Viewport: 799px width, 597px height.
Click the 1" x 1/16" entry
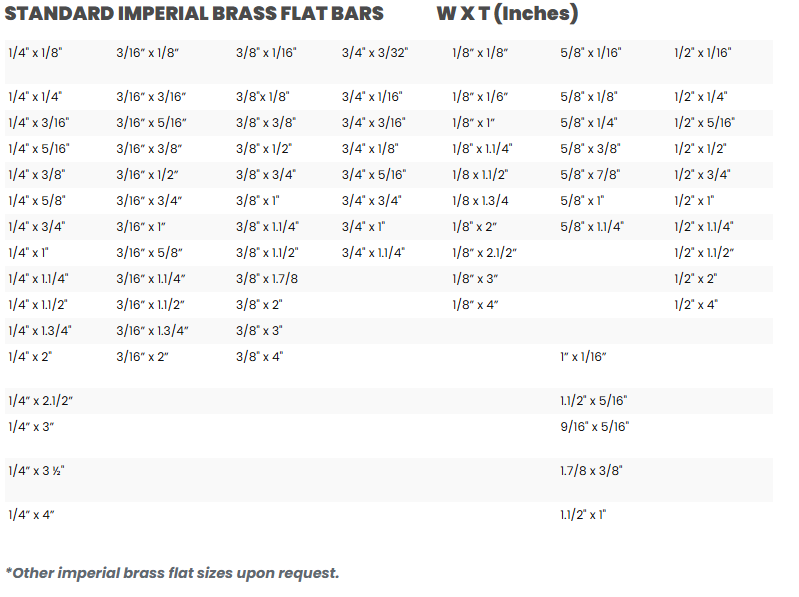[583, 356]
